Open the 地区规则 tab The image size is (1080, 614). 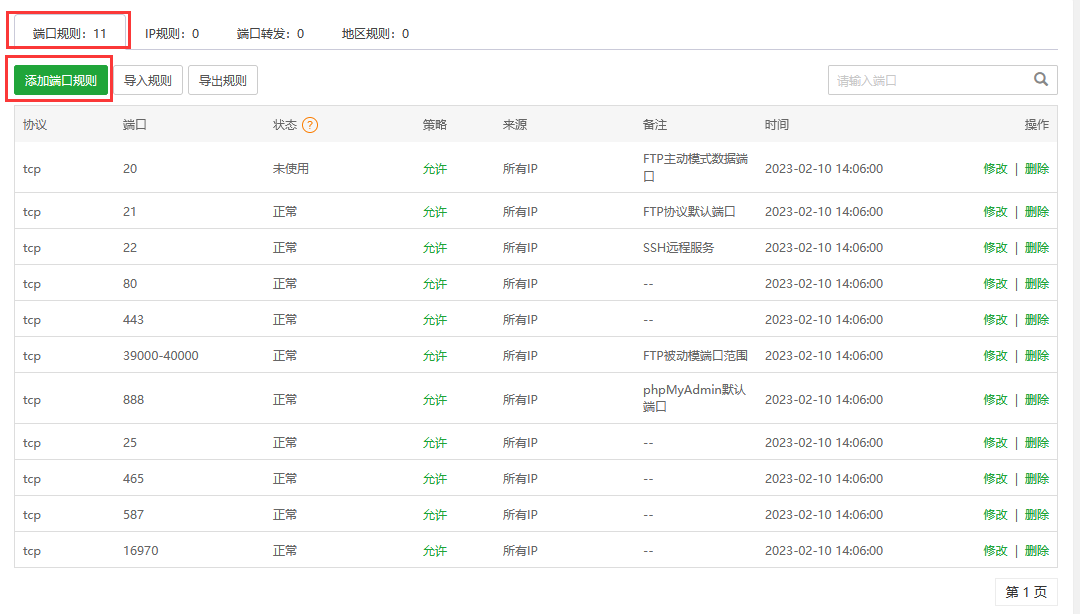(x=367, y=31)
